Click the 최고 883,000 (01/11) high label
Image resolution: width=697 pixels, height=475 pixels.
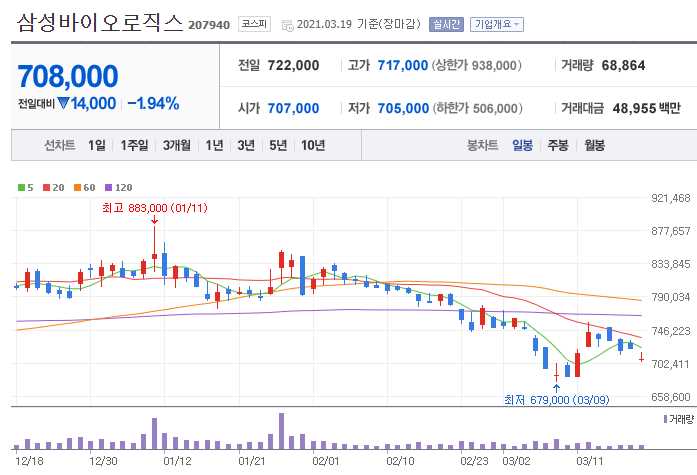click(155, 208)
